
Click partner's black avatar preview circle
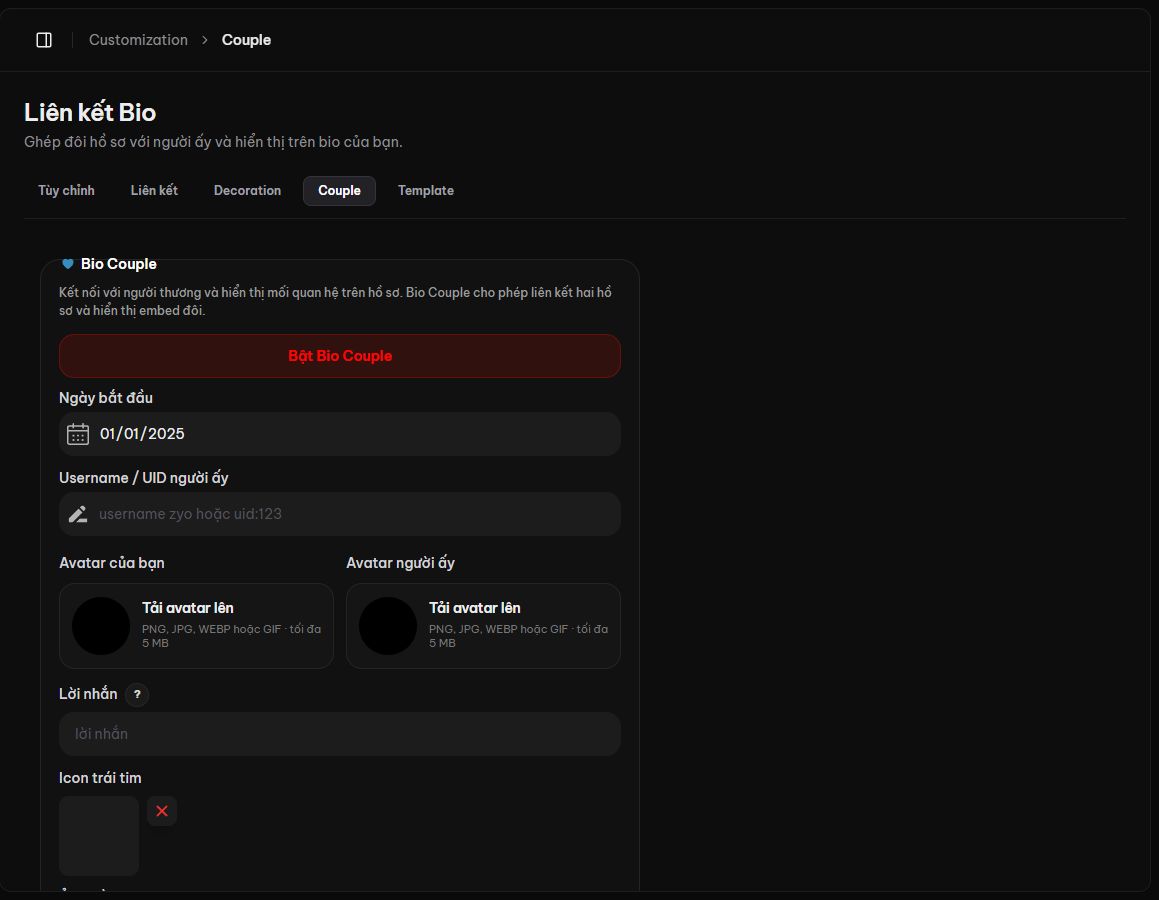tap(388, 626)
